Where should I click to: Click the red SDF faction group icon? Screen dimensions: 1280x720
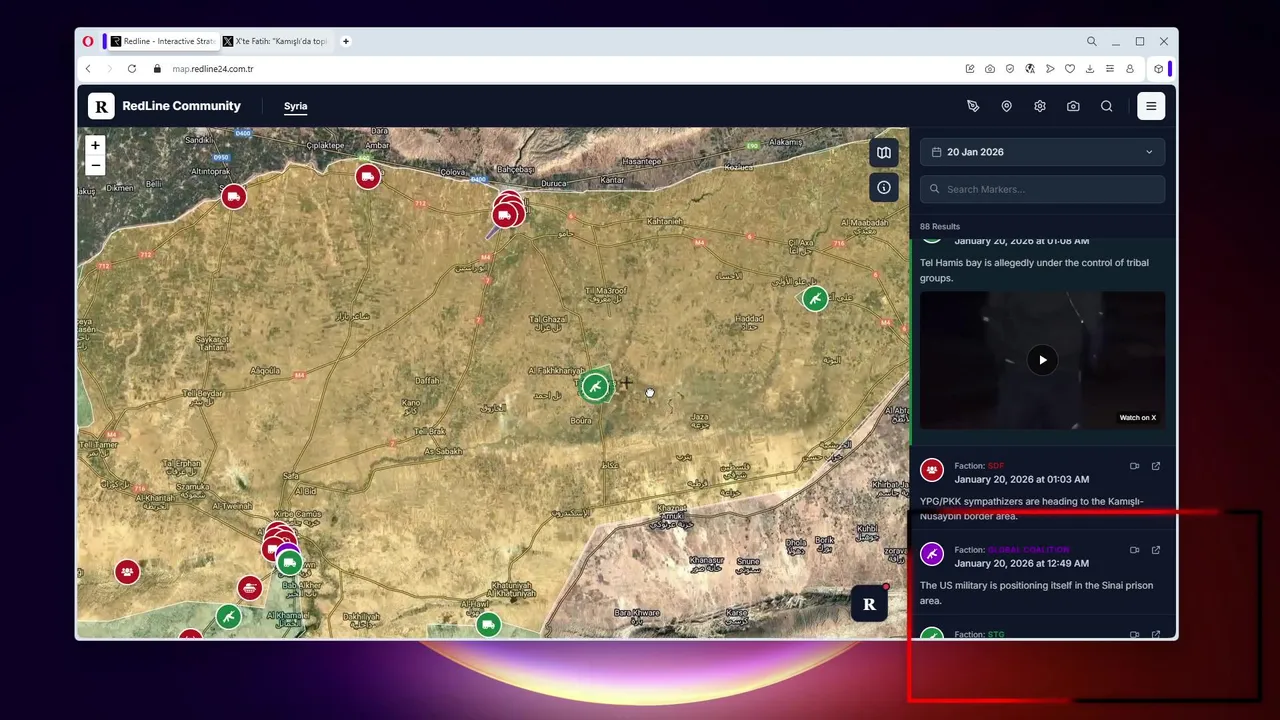(x=932, y=470)
